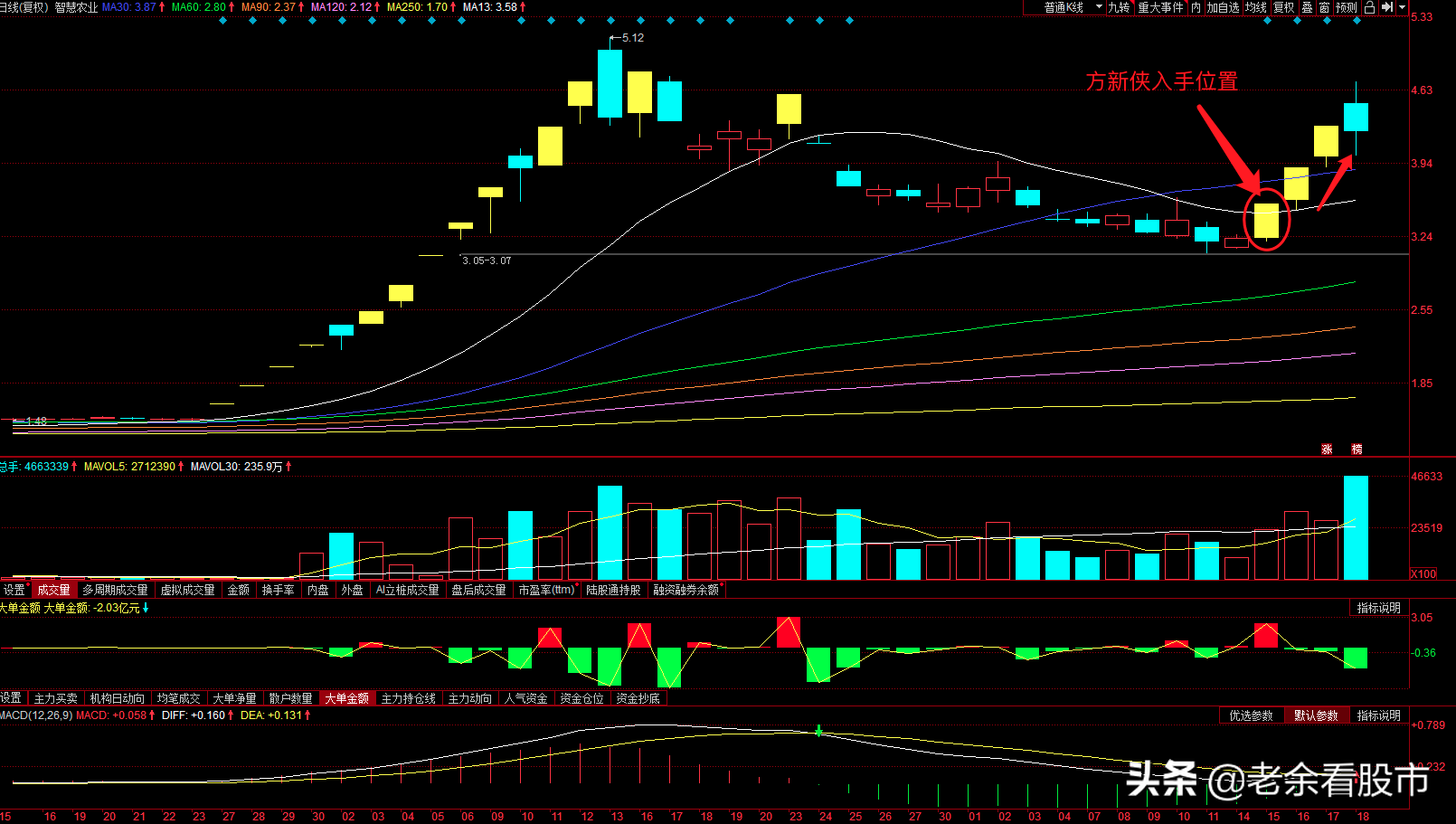1456x824 pixels.
Task: Switch to the 主力持仓线 tab
Action: (x=409, y=698)
